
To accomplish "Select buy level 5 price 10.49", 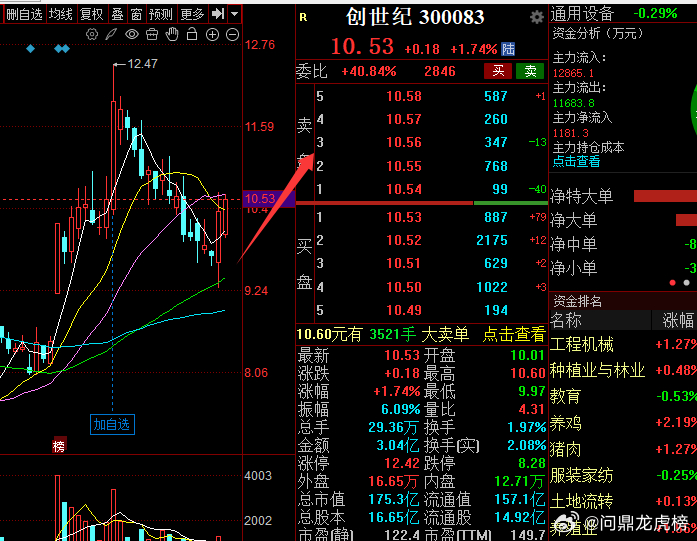I will [404, 310].
